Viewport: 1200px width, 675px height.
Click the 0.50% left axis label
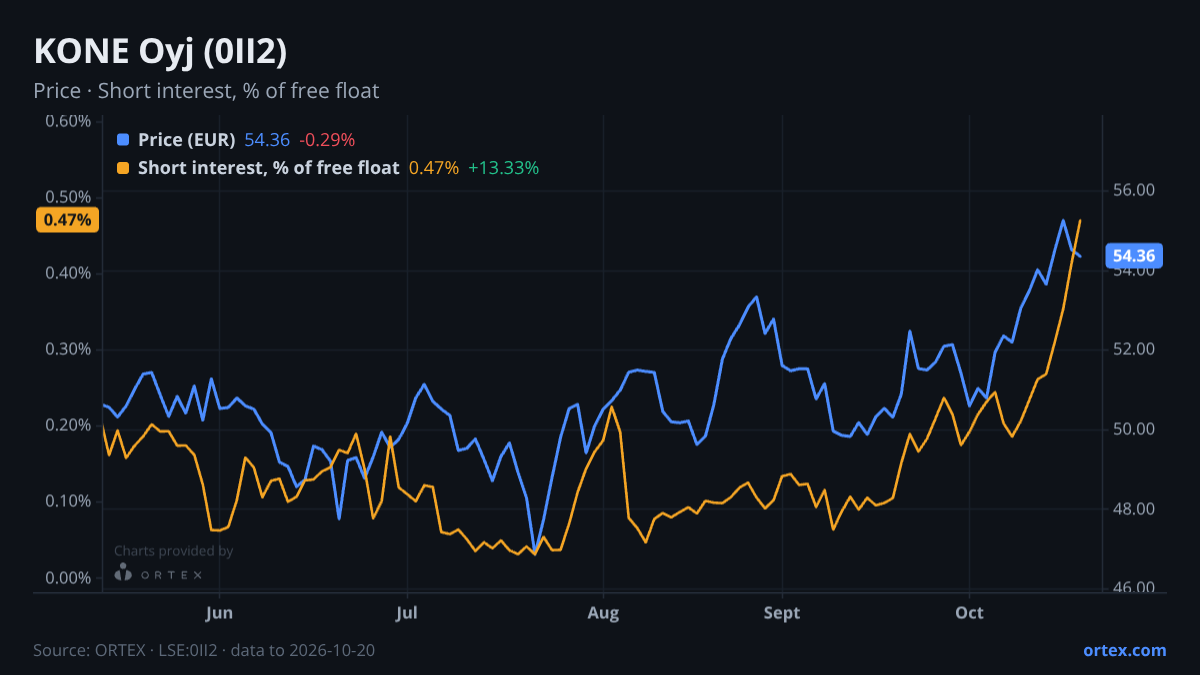point(68,197)
